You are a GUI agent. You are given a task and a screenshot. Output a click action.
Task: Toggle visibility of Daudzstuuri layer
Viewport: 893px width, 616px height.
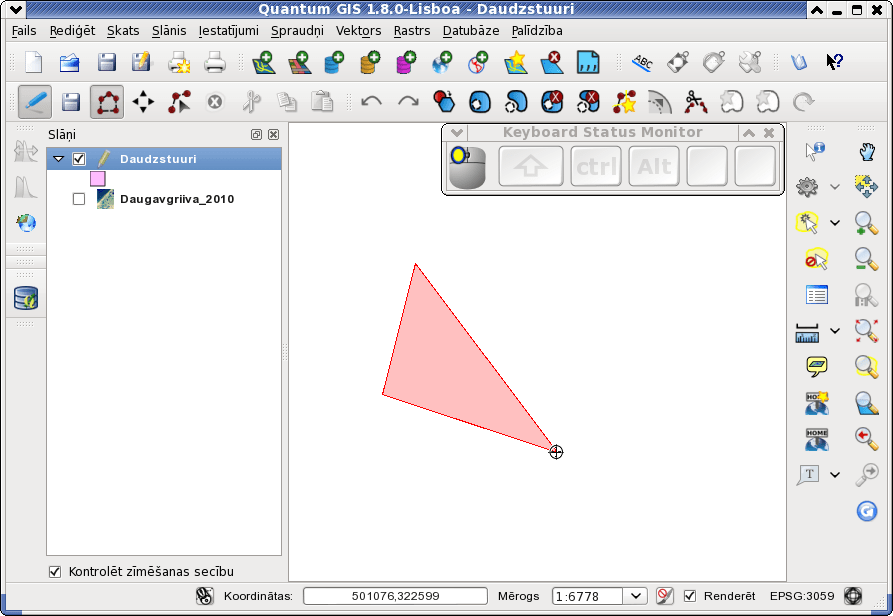(x=79, y=159)
